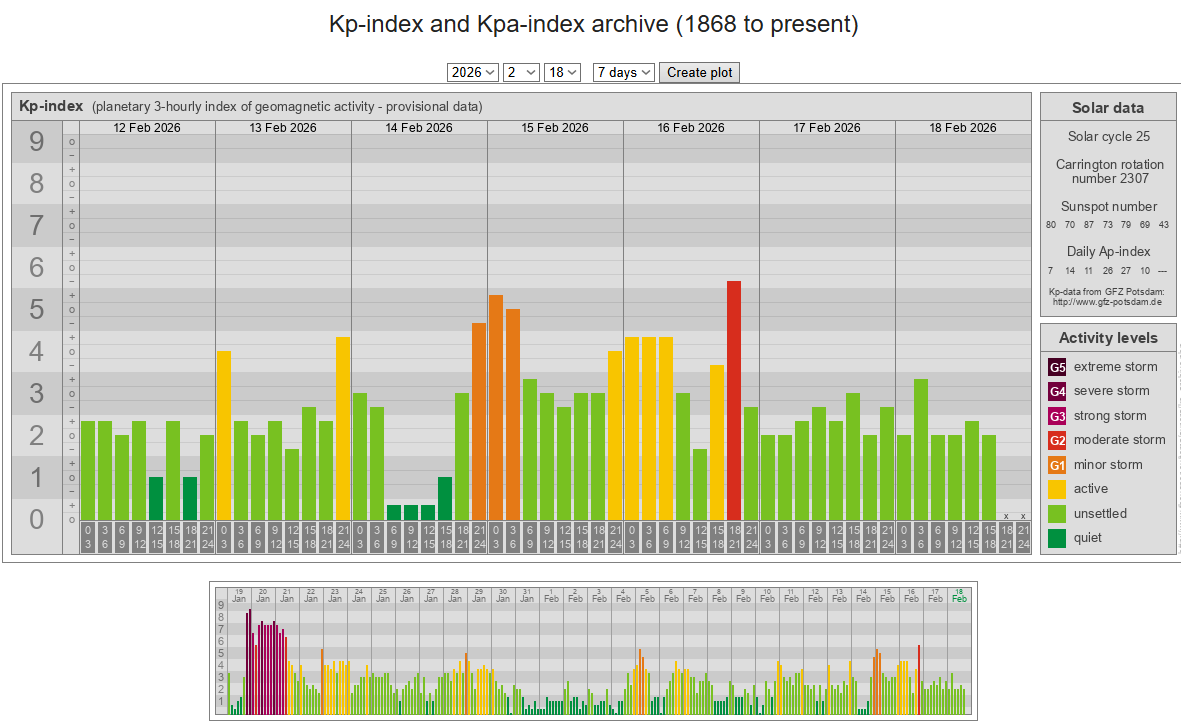Select the dark green quiet swatch

point(1057,538)
